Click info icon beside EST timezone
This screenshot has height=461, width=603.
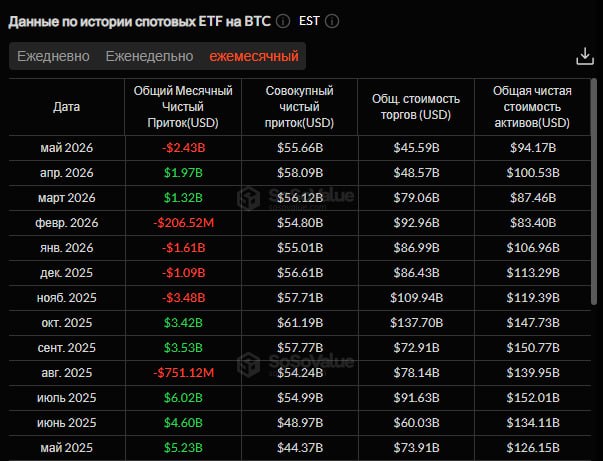(x=332, y=21)
